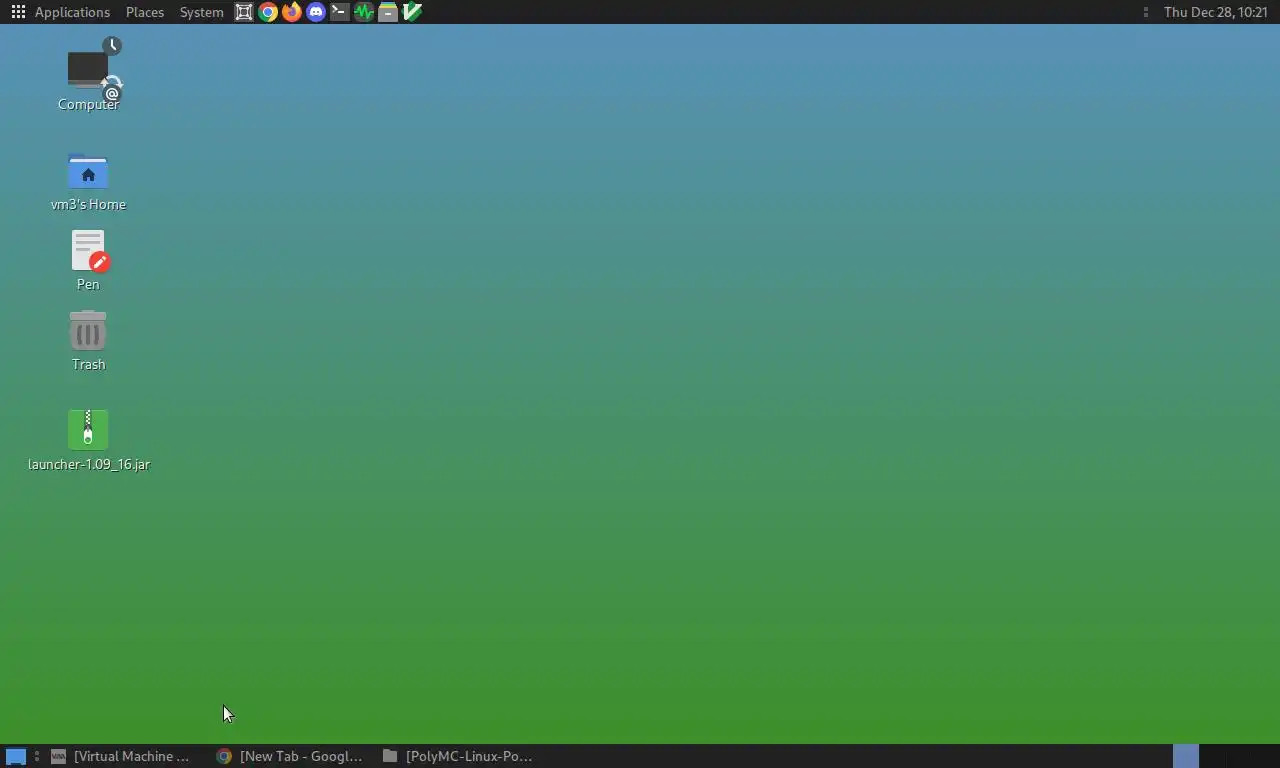Select the launcher-1.09_16.jar file icon
This screenshot has width=1280, height=768.
coord(88,441)
